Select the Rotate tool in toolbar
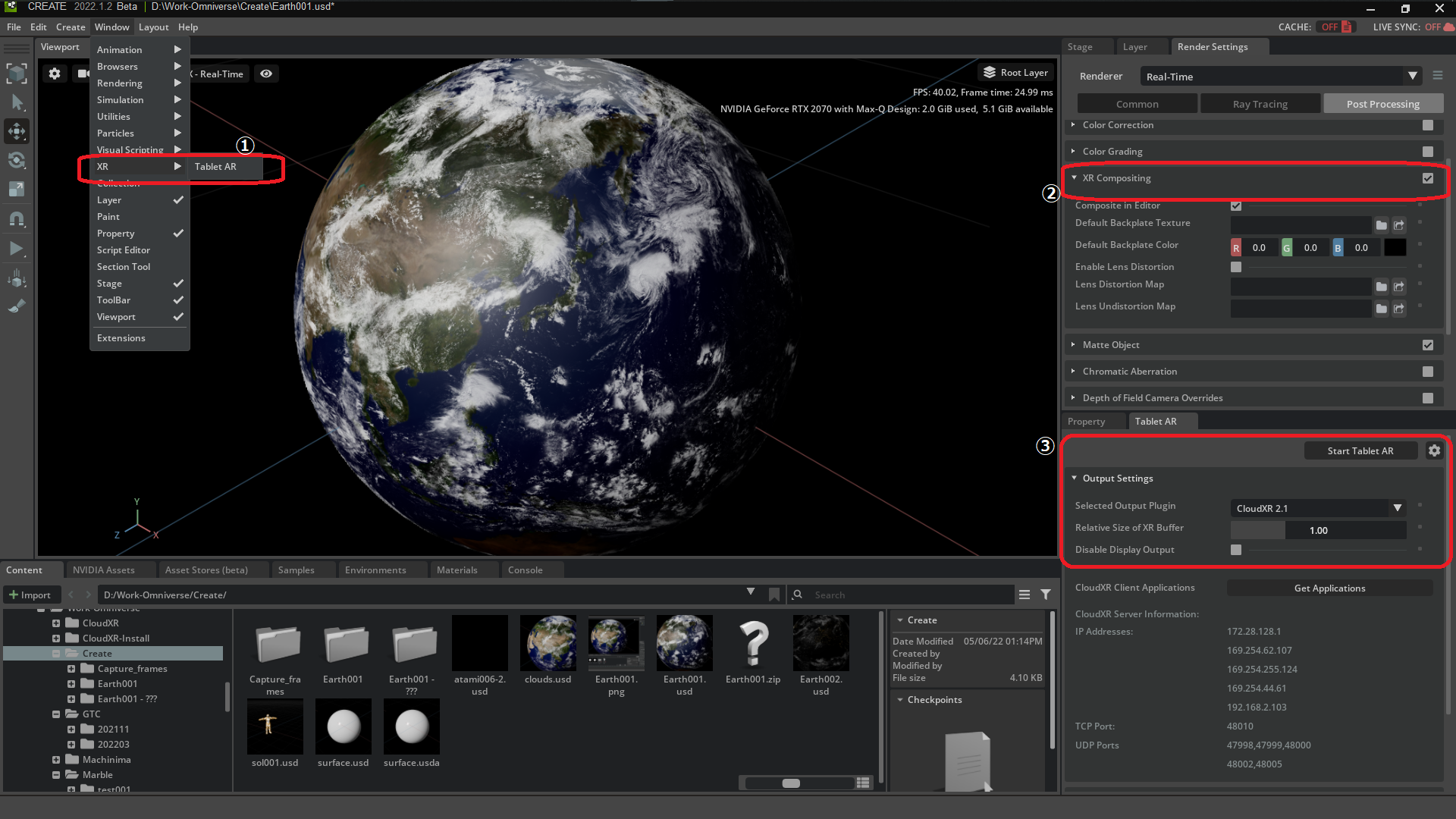 (17, 160)
